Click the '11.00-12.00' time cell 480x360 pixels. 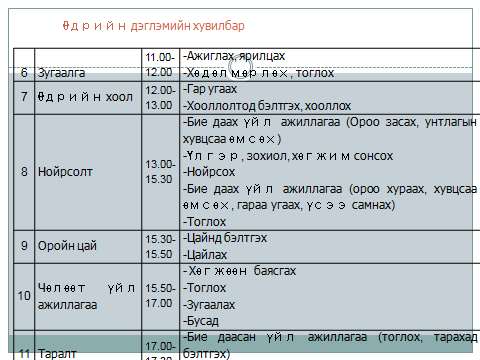click(x=160, y=65)
